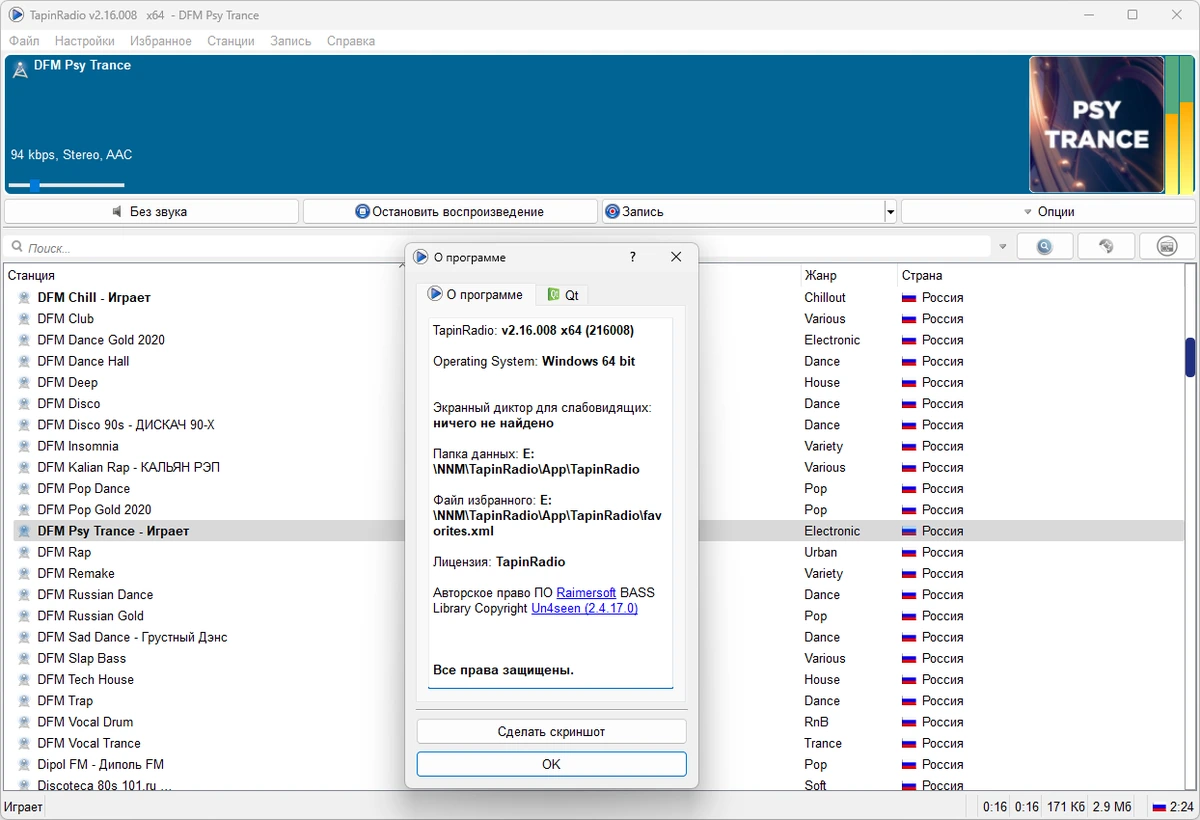Viewport: 1200px width, 820px height.
Task: Click the TapinRadio logo in the main title bar
Action: click(x=15, y=15)
